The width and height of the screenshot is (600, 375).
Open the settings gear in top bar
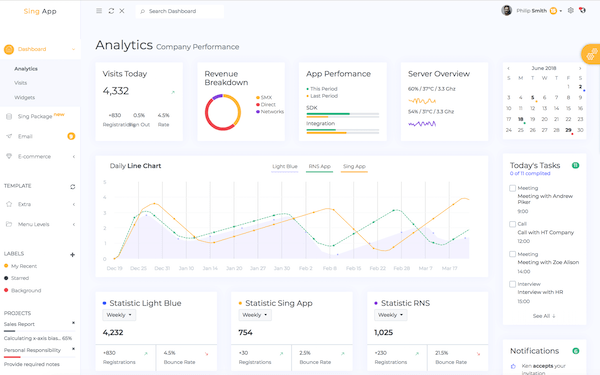click(x=571, y=10)
